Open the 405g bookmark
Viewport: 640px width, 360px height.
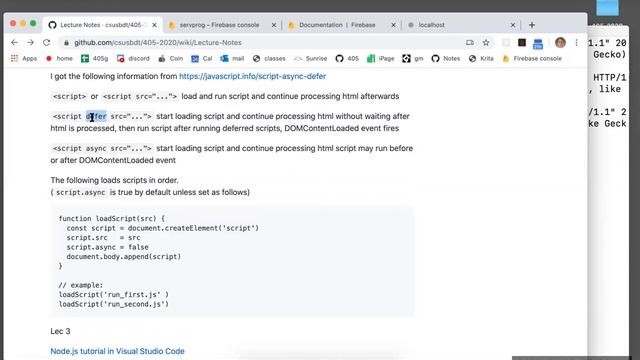tap(95, 58)
